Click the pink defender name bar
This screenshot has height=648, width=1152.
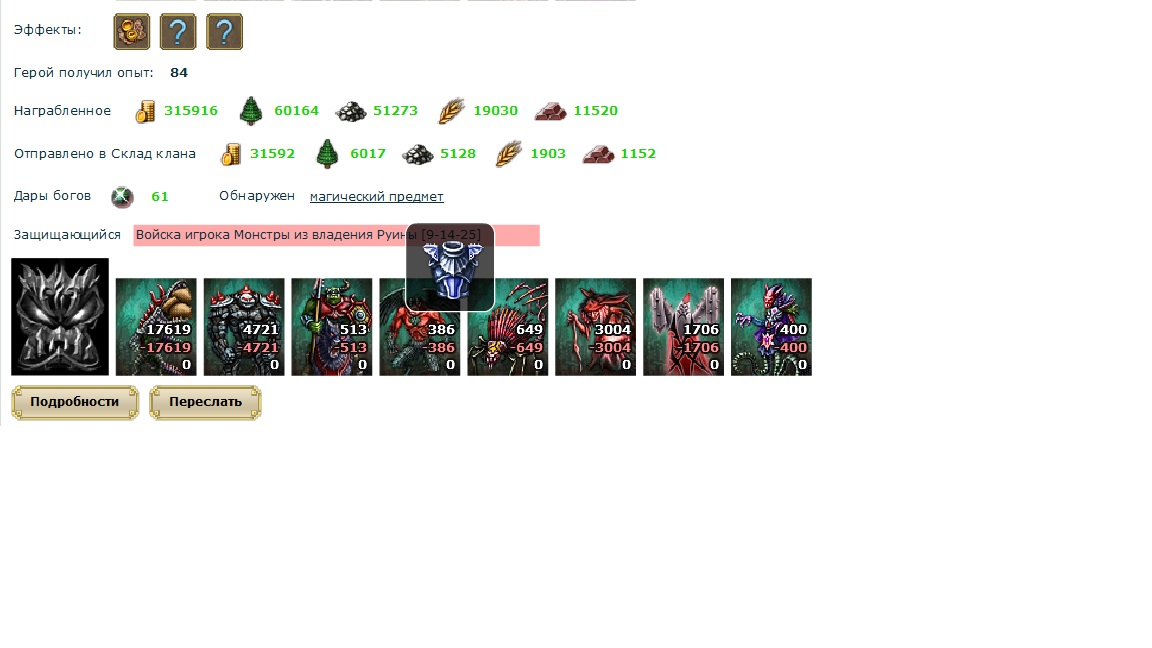336,235
